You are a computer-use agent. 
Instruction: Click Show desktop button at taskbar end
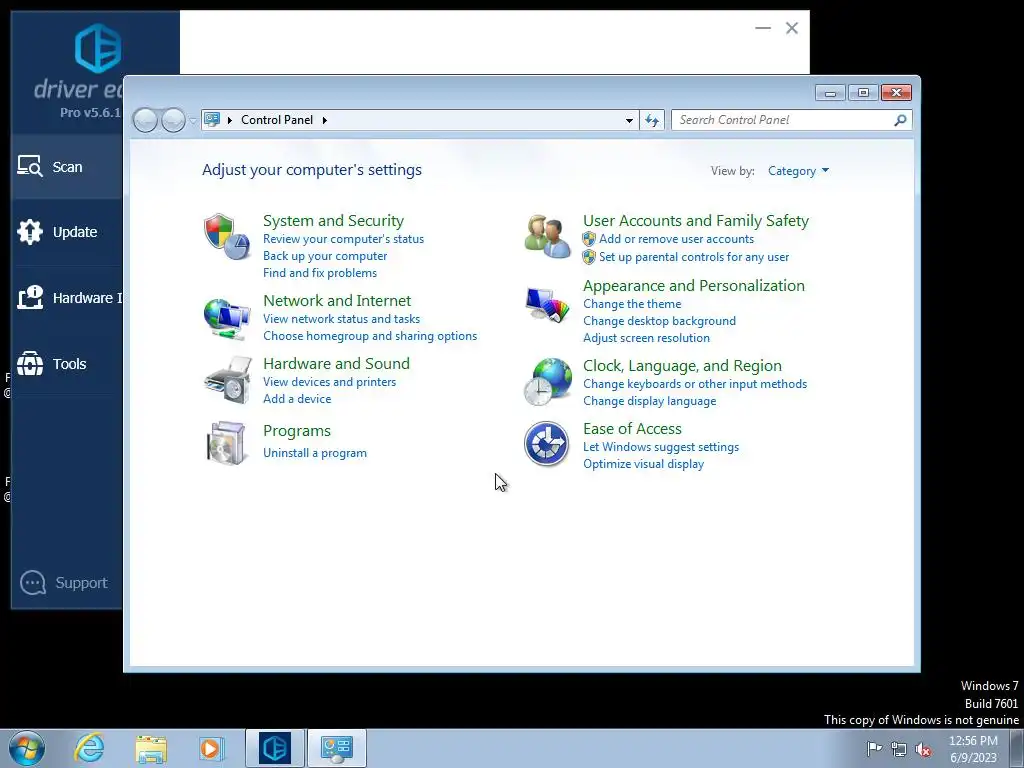(x=1017, y=748)
